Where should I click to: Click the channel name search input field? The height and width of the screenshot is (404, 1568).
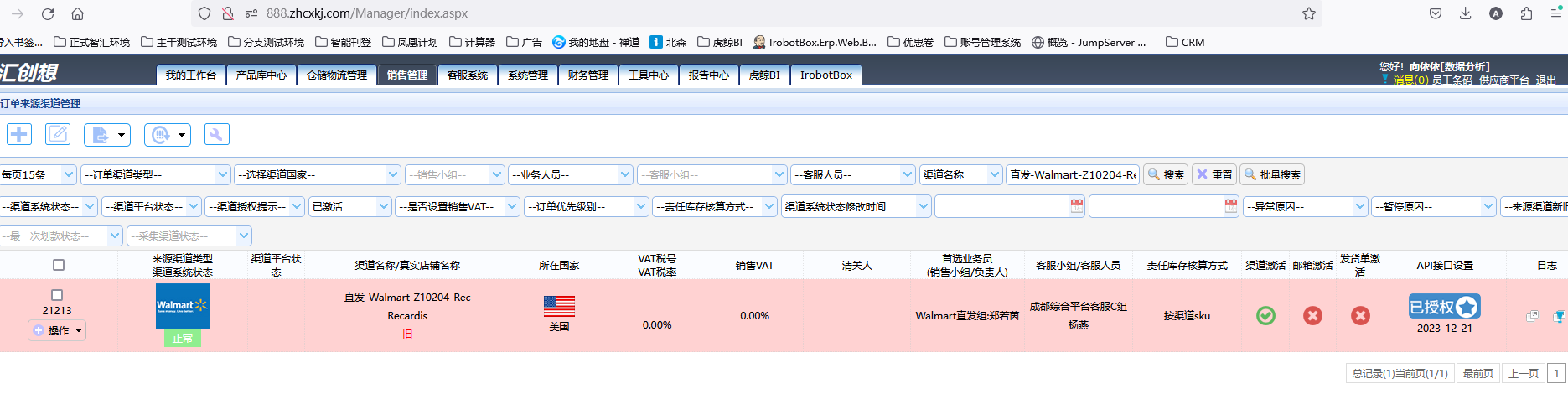coord(1072,174)
